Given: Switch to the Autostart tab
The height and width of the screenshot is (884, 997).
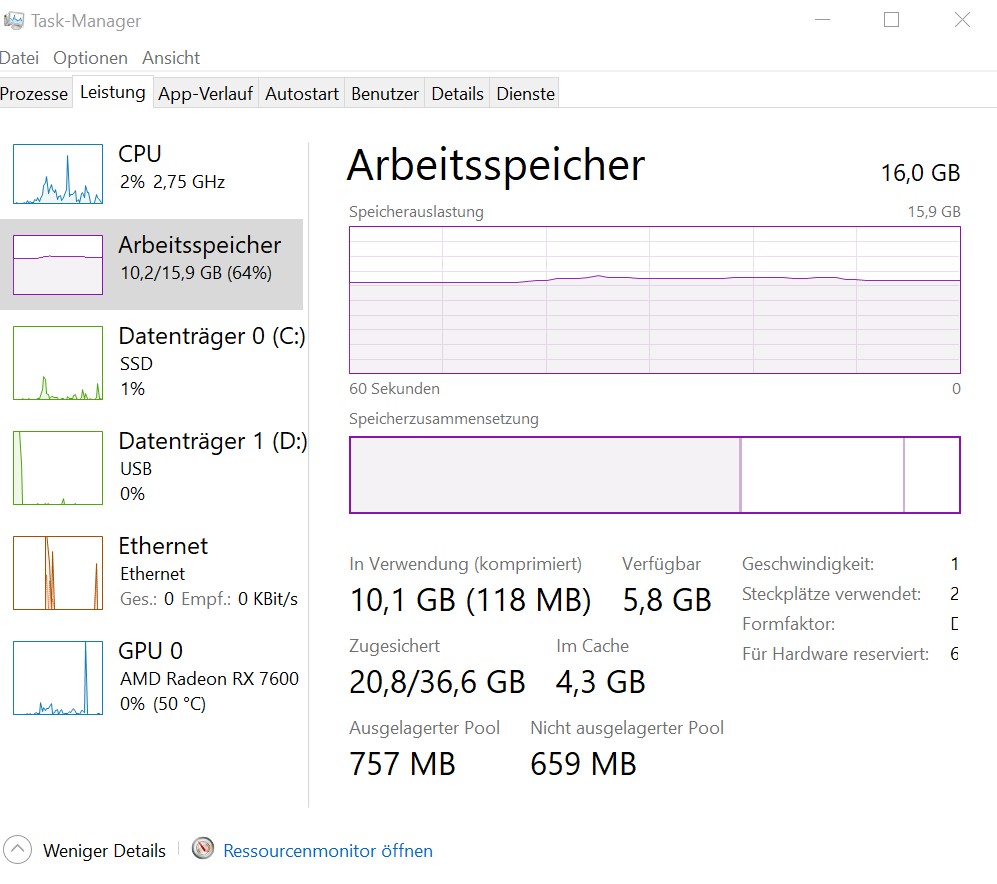Looking at the screenshot, I should (302, 94).
